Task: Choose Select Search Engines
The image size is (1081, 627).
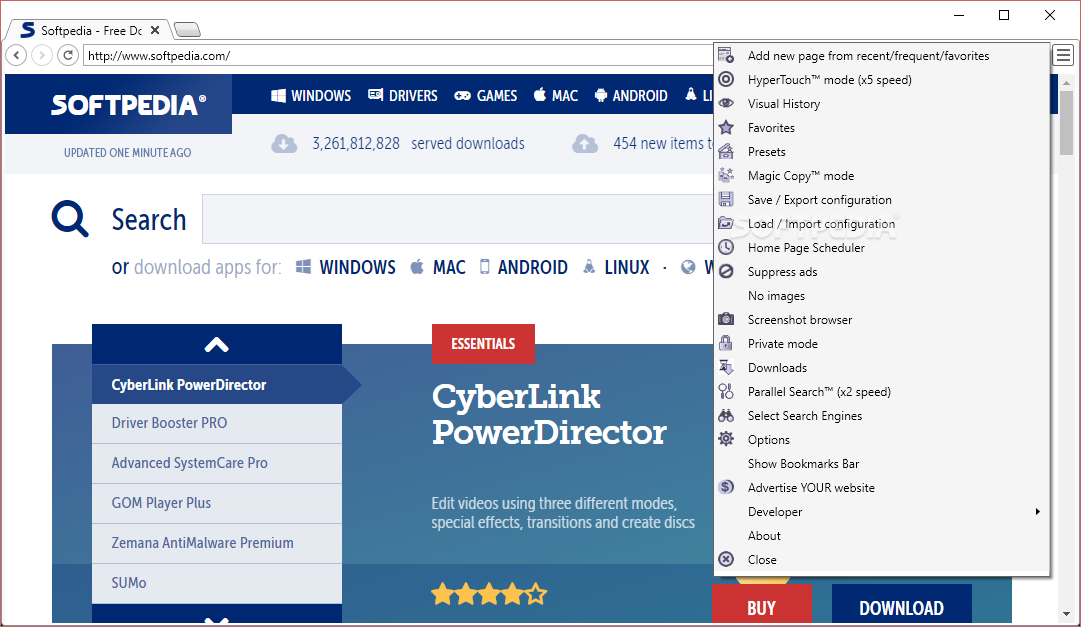Action: 882,416
